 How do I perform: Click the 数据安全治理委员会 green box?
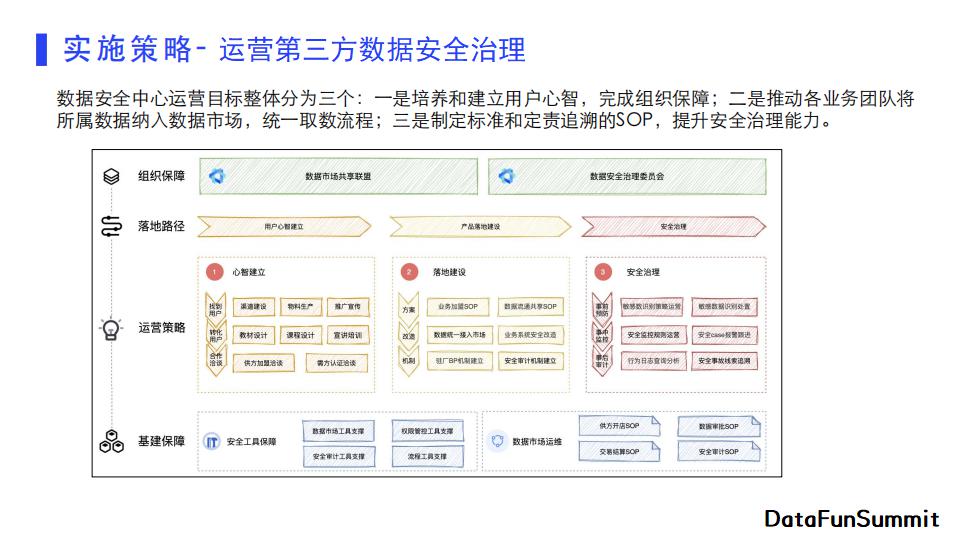(x=627, y=176)
